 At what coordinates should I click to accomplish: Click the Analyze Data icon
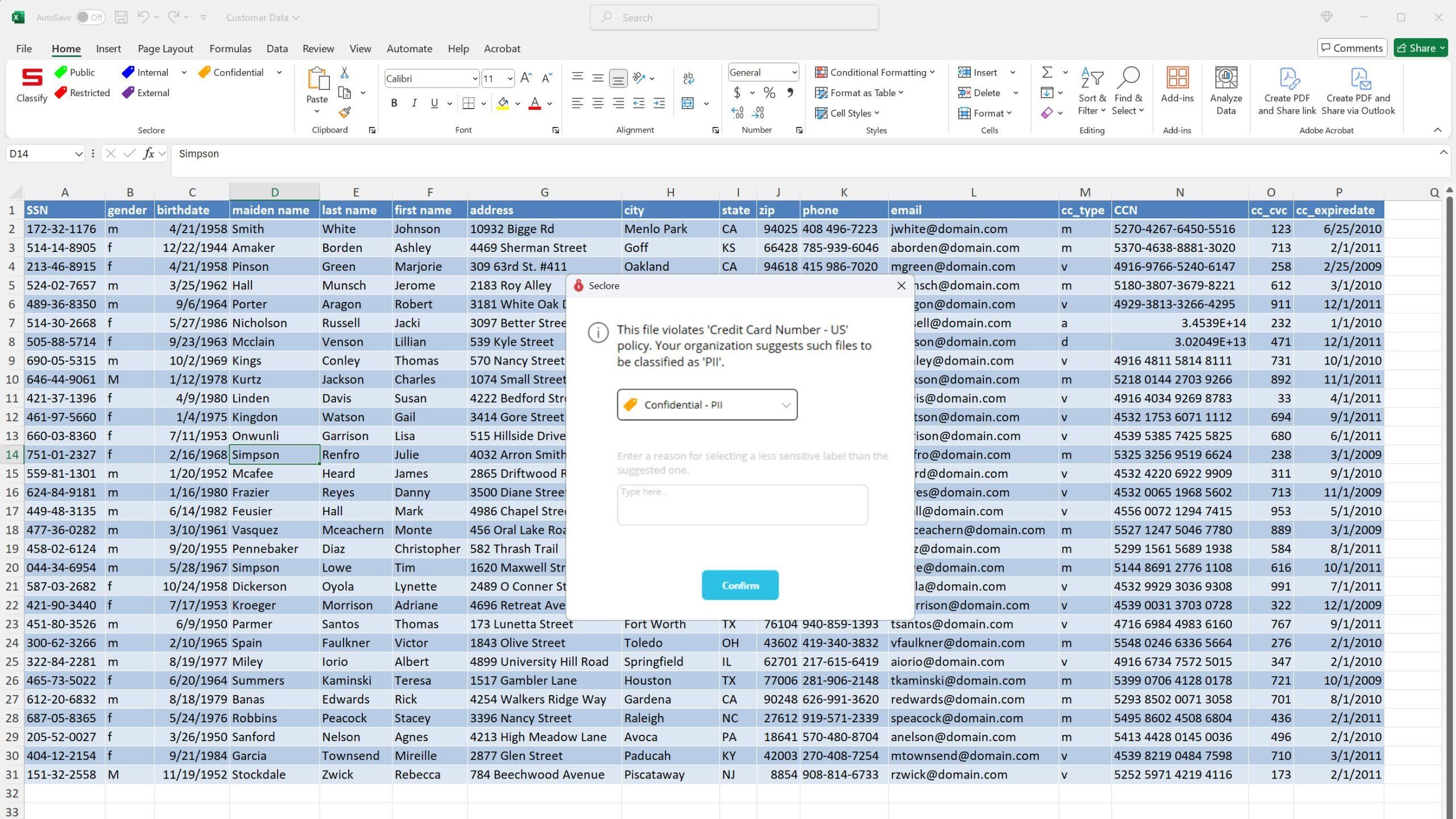[1226, 91]
